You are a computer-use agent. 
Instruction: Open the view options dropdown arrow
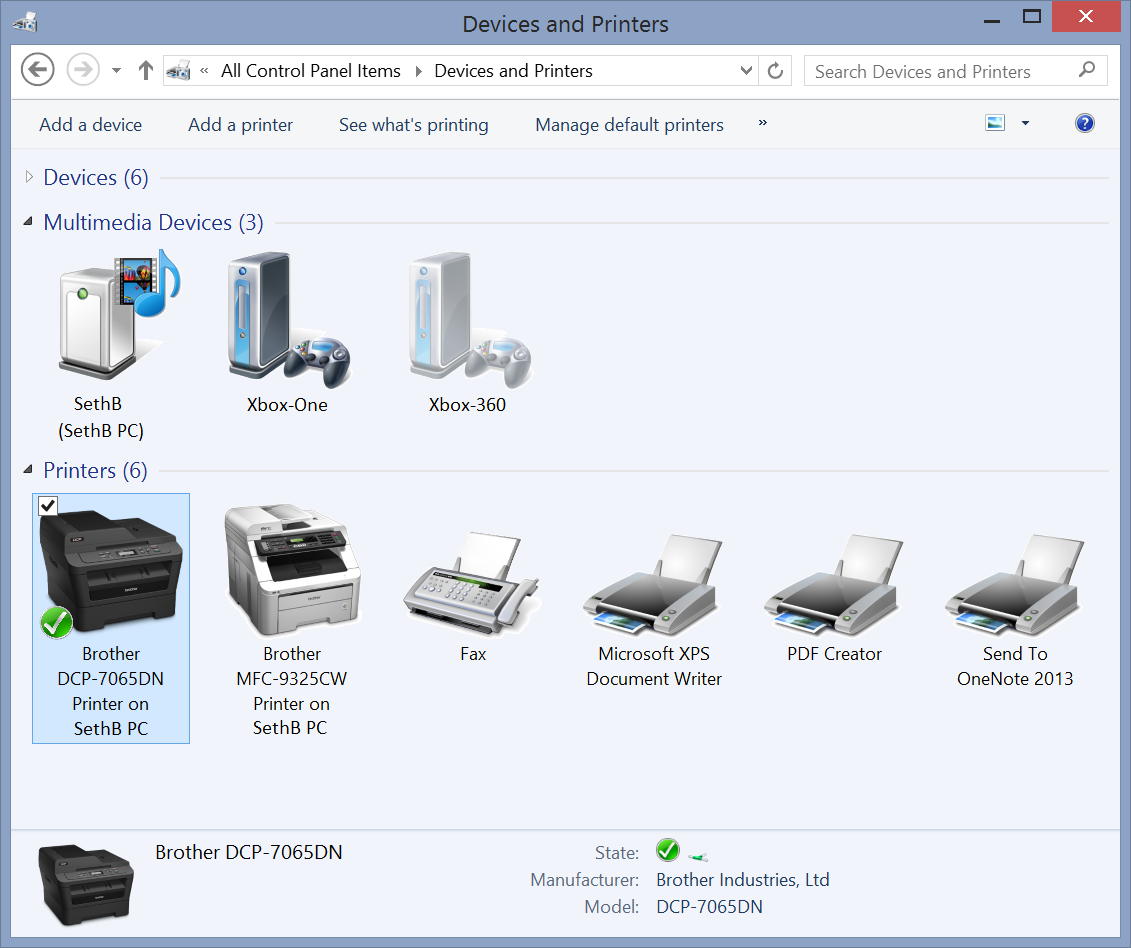1025,123
